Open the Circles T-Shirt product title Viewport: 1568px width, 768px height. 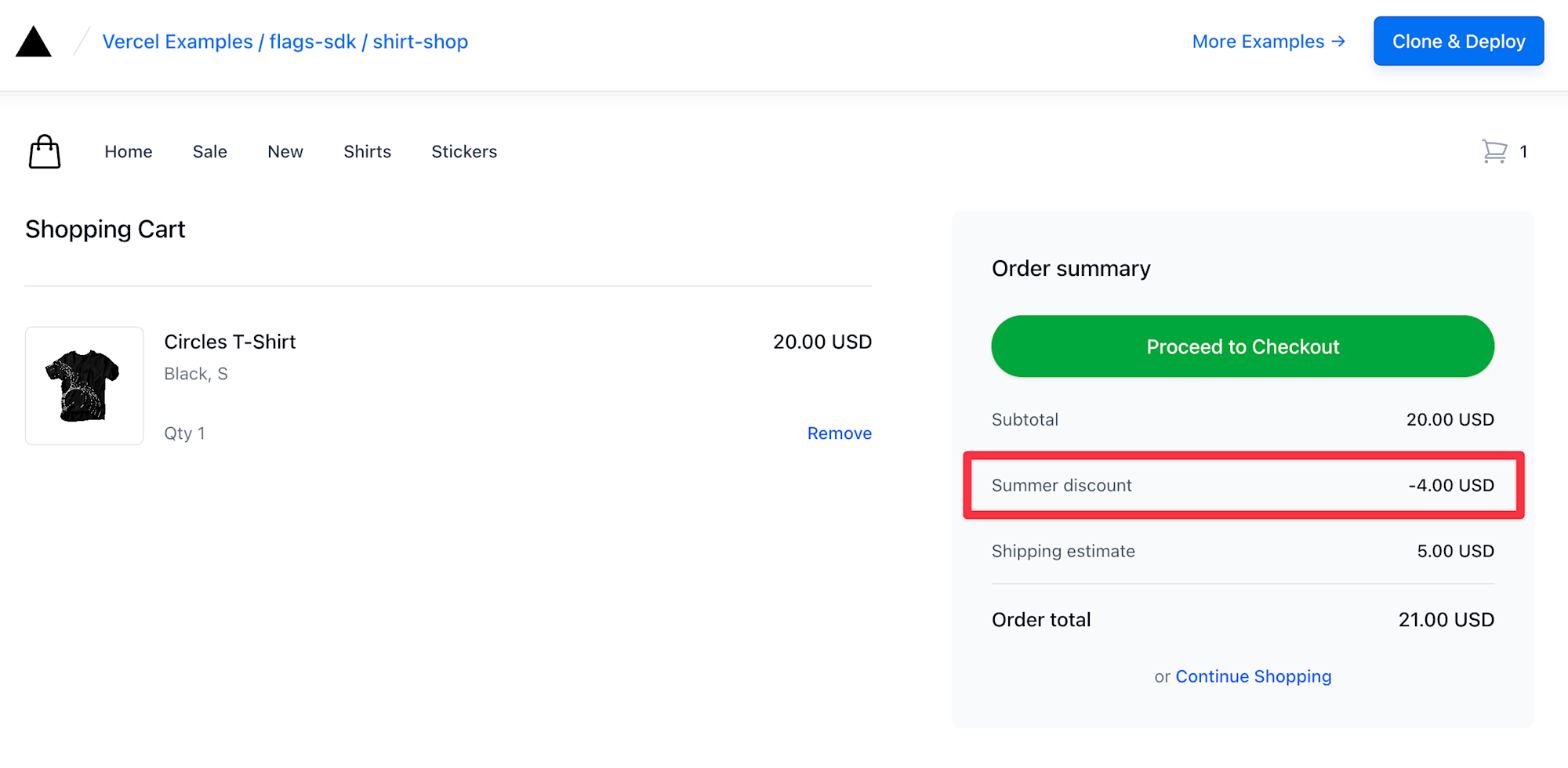[x=230, y=342]
